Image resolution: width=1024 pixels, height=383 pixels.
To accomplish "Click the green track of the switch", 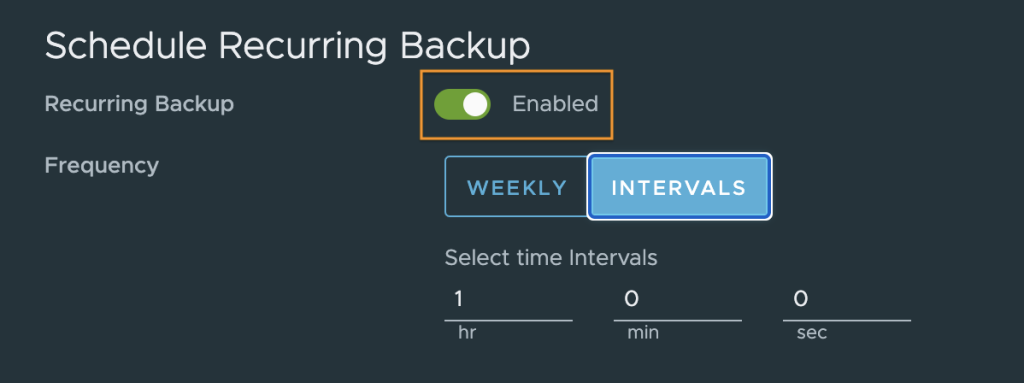I will tap(449, 105).
